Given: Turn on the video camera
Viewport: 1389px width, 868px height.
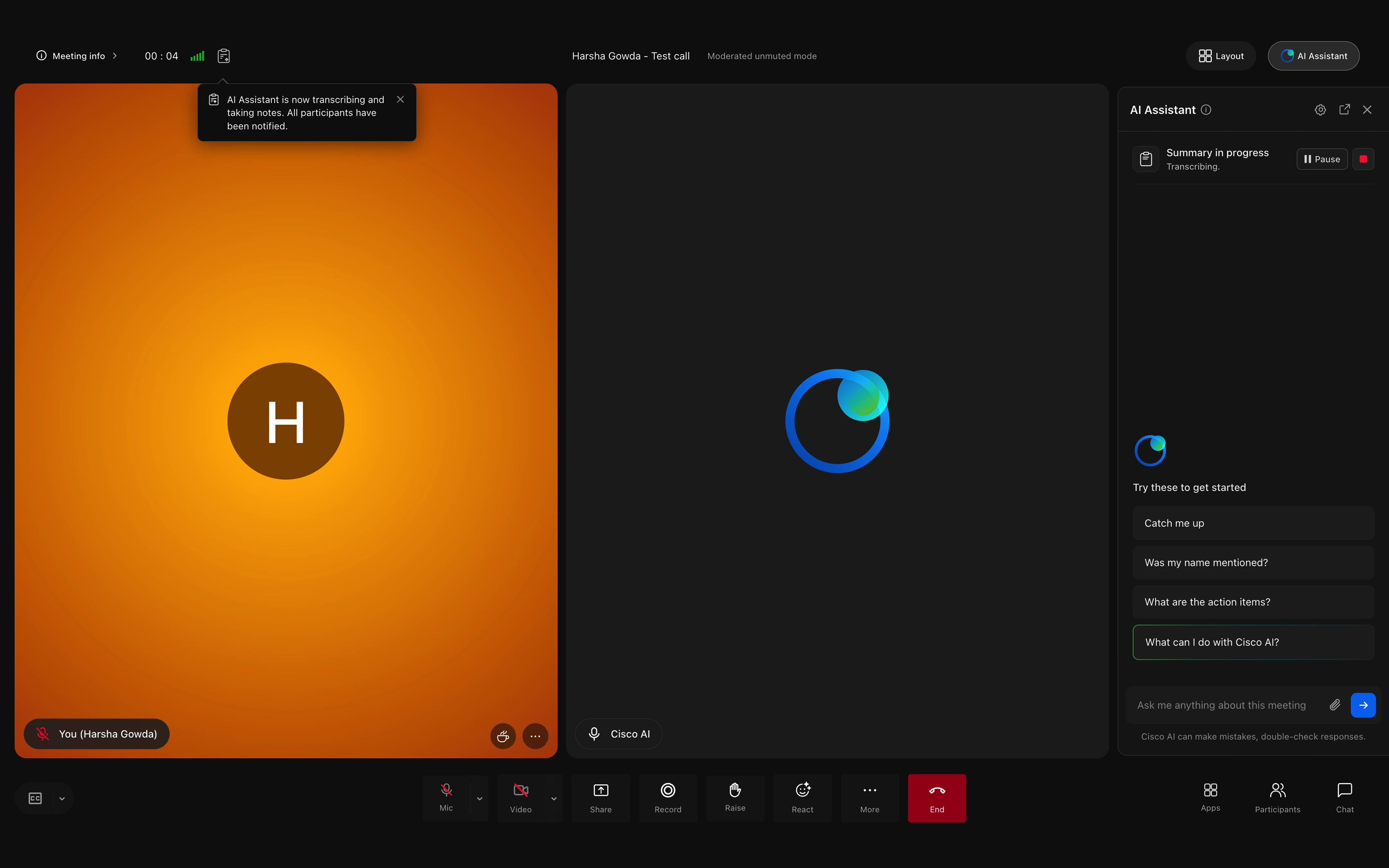Looking at the screenshot, I should click(521, 798).
